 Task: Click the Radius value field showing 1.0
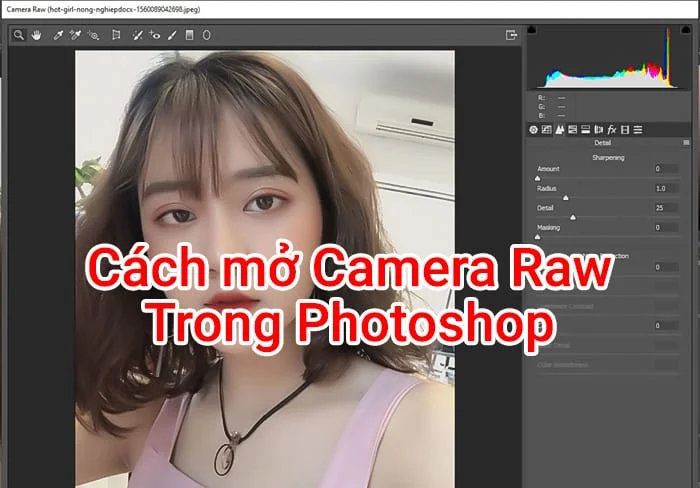pyautogui.click(x=666, y=188)
